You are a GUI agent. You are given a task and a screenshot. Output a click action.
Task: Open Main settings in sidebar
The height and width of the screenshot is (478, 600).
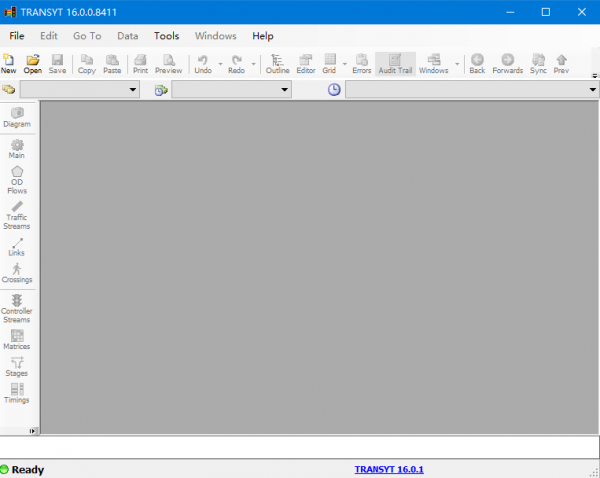pyautogui.click(x=17, y=149)
